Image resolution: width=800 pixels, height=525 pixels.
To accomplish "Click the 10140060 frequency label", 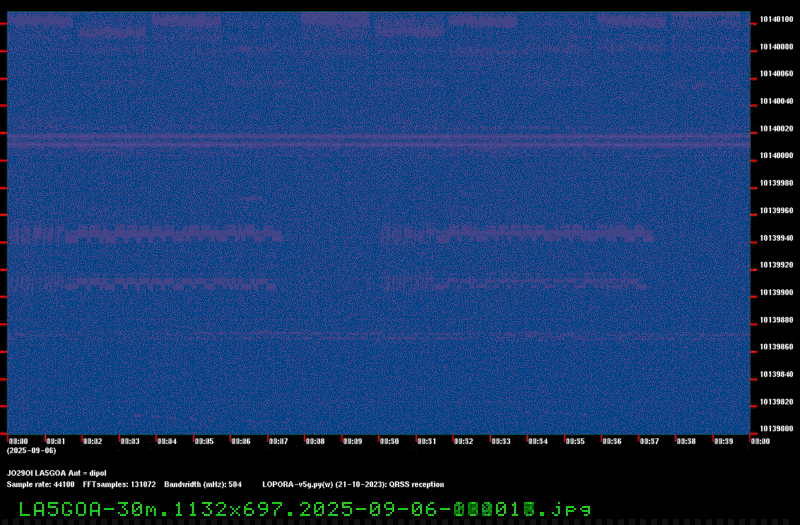I will point(776,74).
